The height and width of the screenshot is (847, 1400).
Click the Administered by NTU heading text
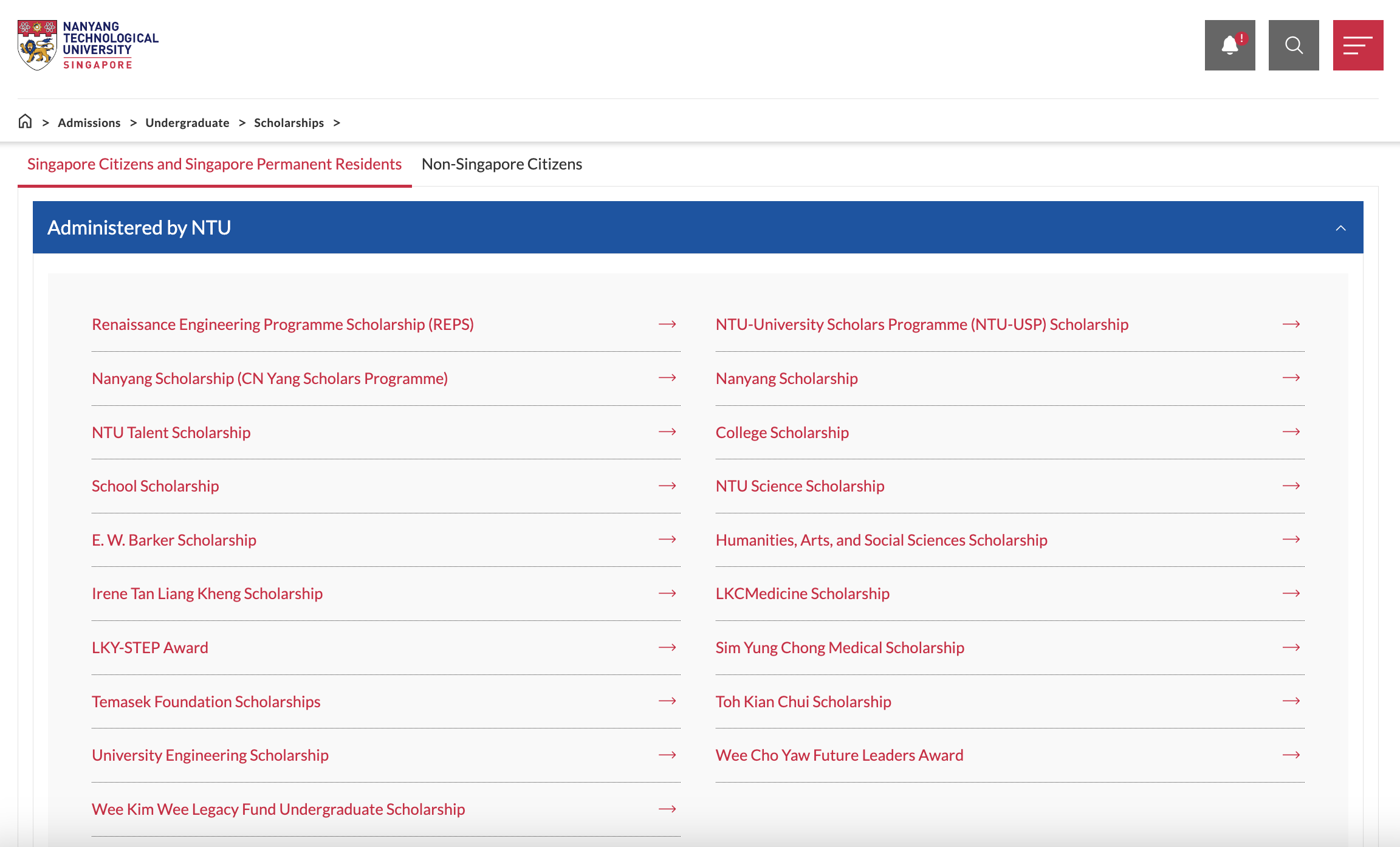pos(139,227)
